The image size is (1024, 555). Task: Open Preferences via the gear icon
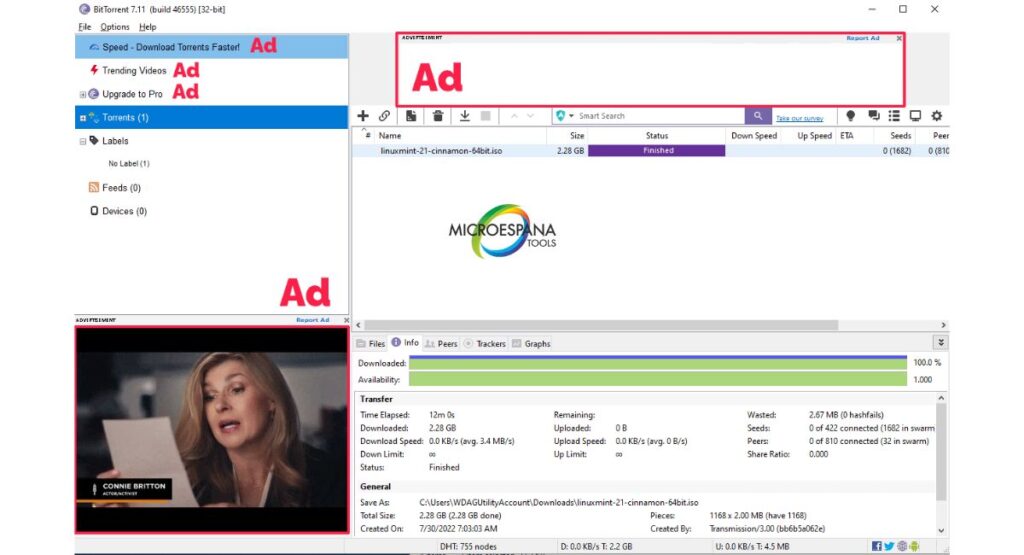pyautogui.click(x=937, y=116)
